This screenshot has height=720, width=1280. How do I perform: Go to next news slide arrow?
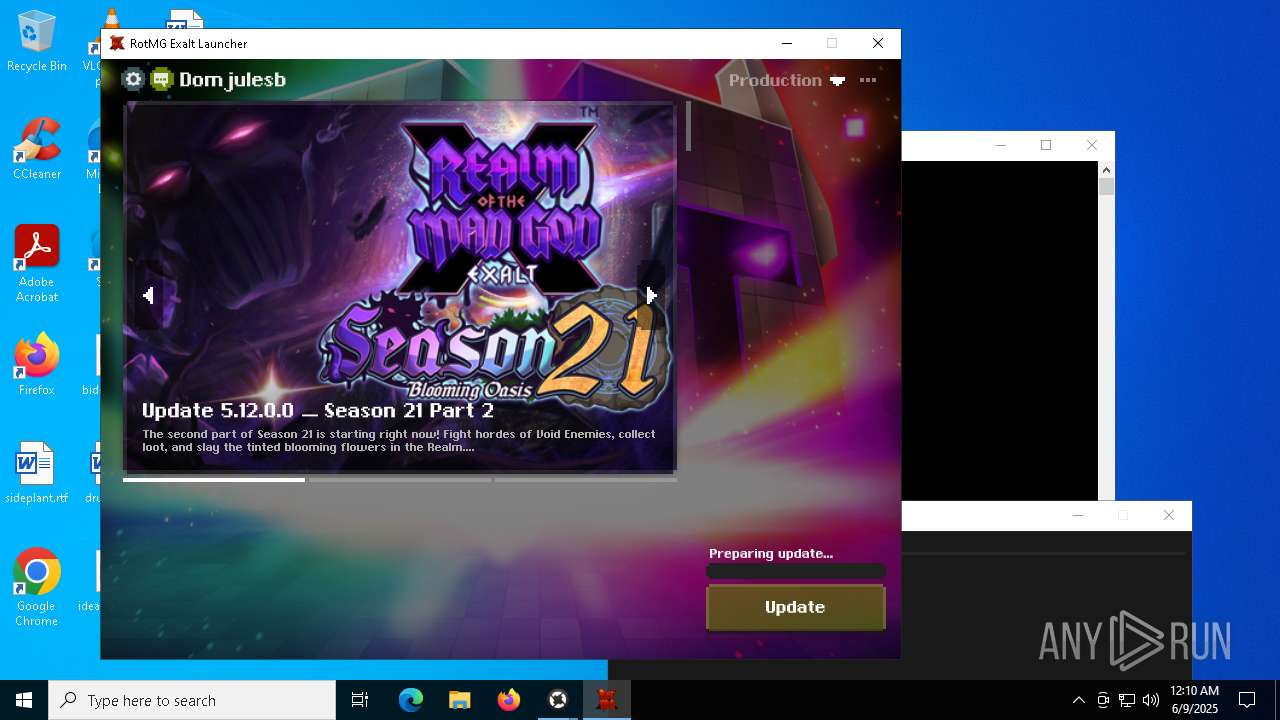pyautogui.click(x=651, y=295)
